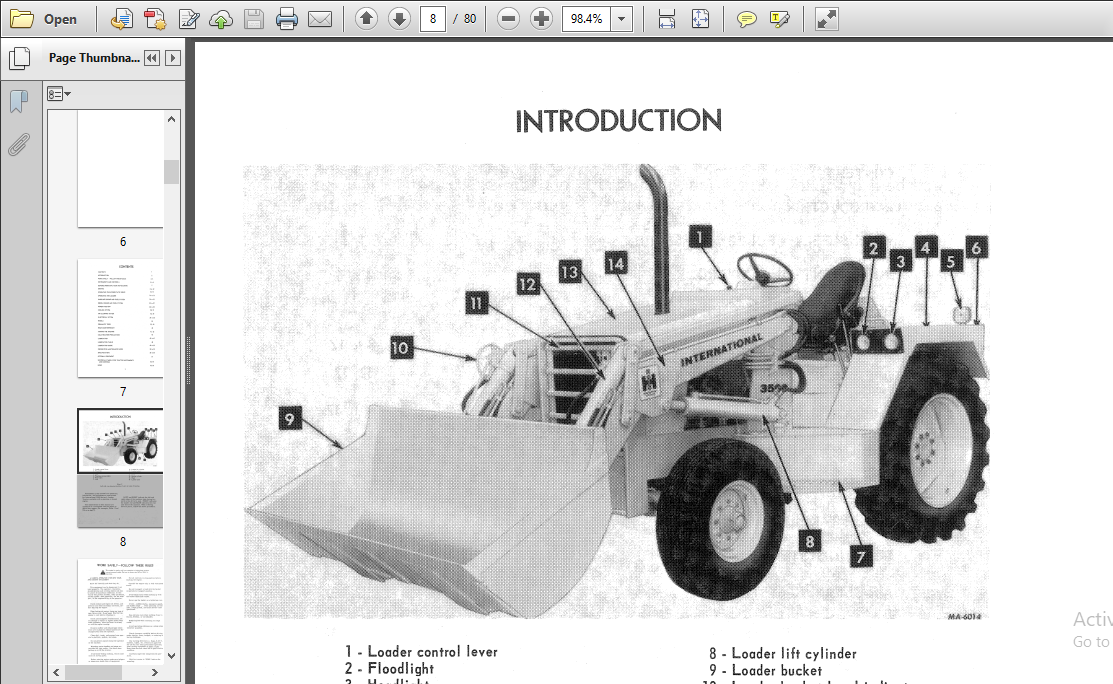Click the '2 - Floodlight' legend text

(389, 668)
